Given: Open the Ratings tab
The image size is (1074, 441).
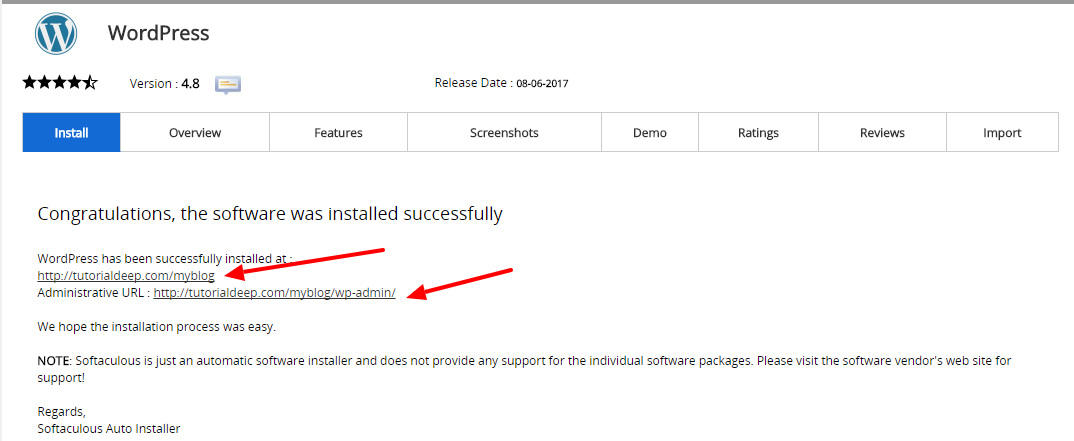Looking at the screenshot, I should (x=758, y=132).
